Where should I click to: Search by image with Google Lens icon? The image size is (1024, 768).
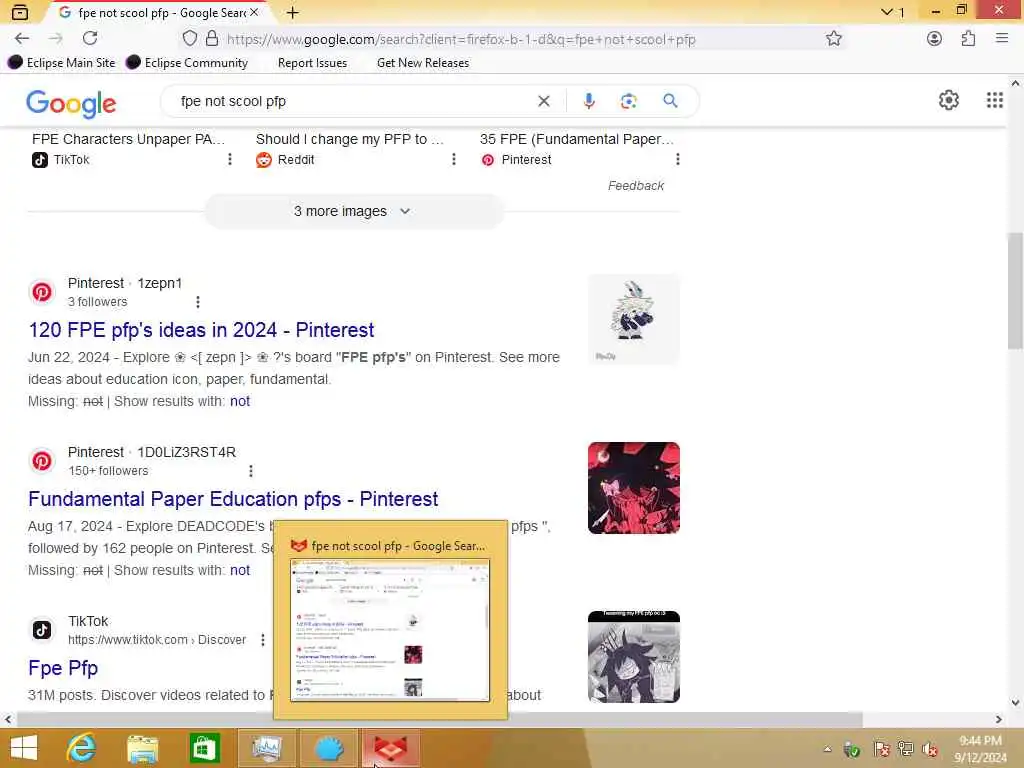pyautogui.click(x=628, y=101)
